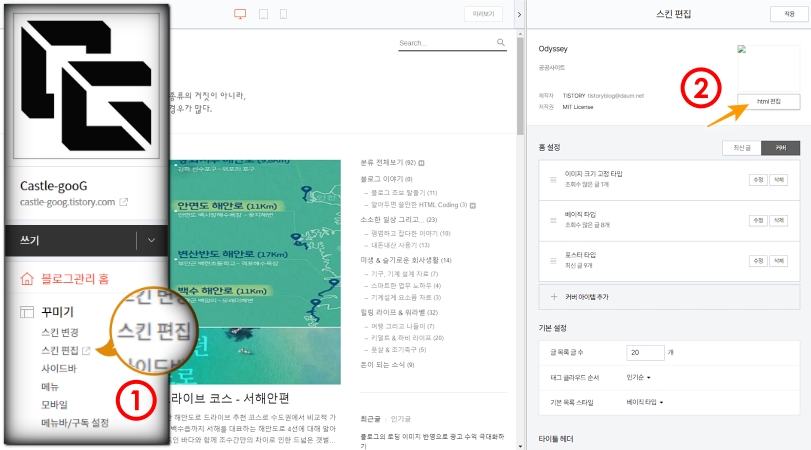Open 사이드바 menu item
The height and width of the screenshot is (450, 811).
59,369
